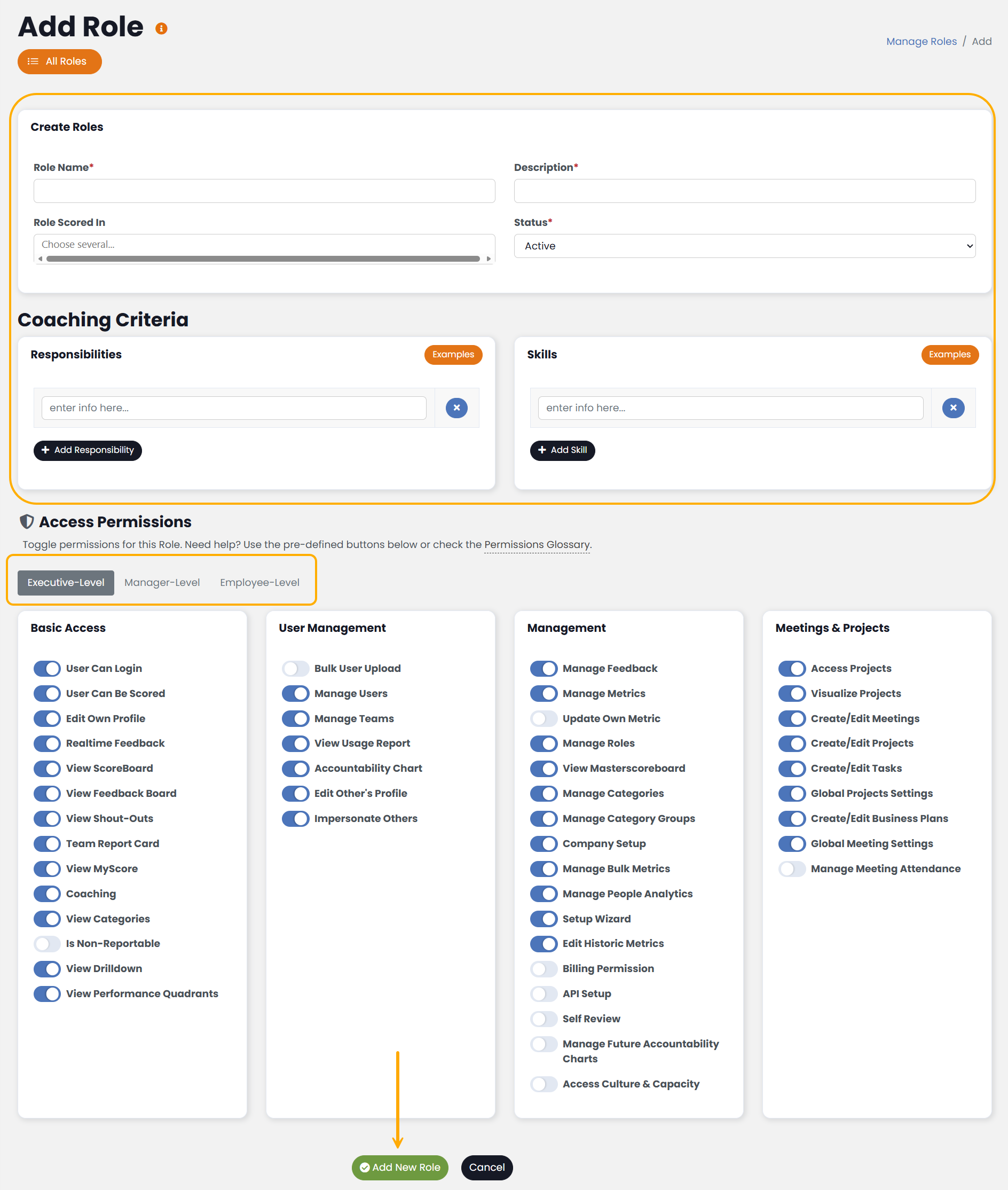Click the orange info icon beside Add Role
Image resolution: width=1008 pixels, height=1190 pixels.
161,29
